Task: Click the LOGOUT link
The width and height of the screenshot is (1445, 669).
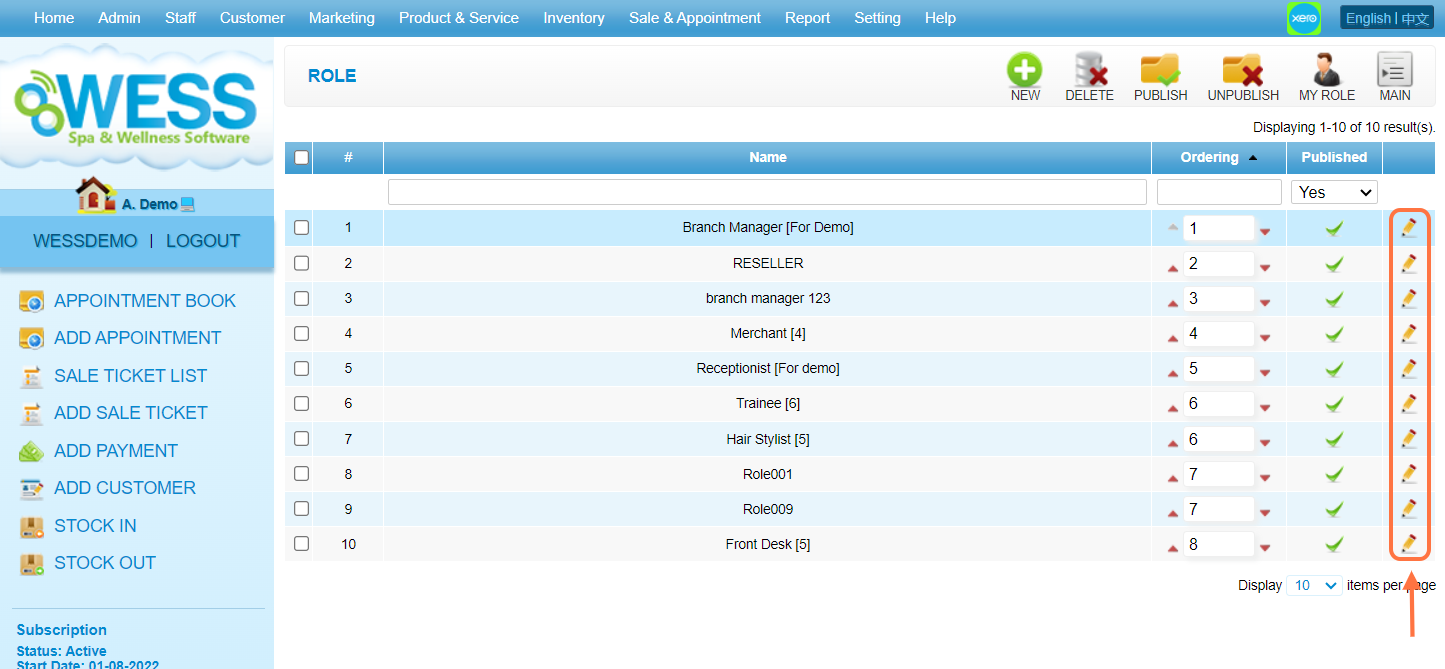Action: pos(203,241)
